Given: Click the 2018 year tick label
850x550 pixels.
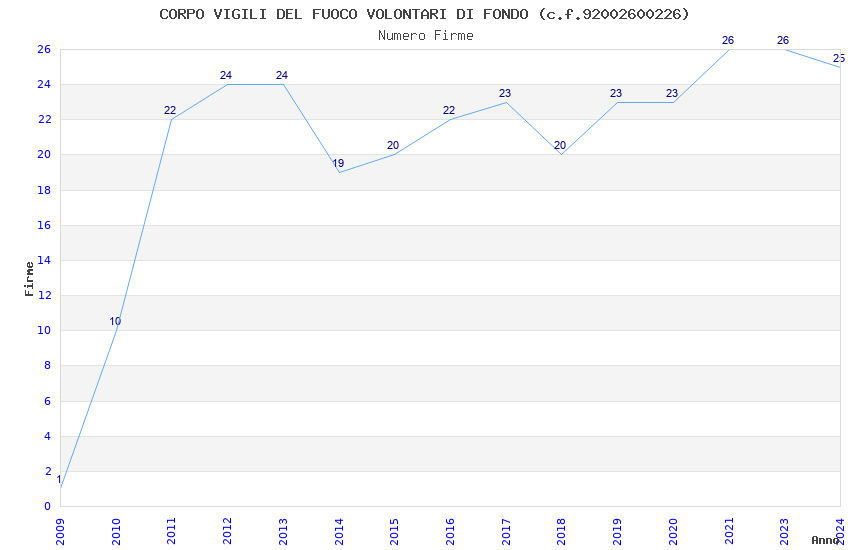Looking at the screenshot, I should [x=562, y=531].
